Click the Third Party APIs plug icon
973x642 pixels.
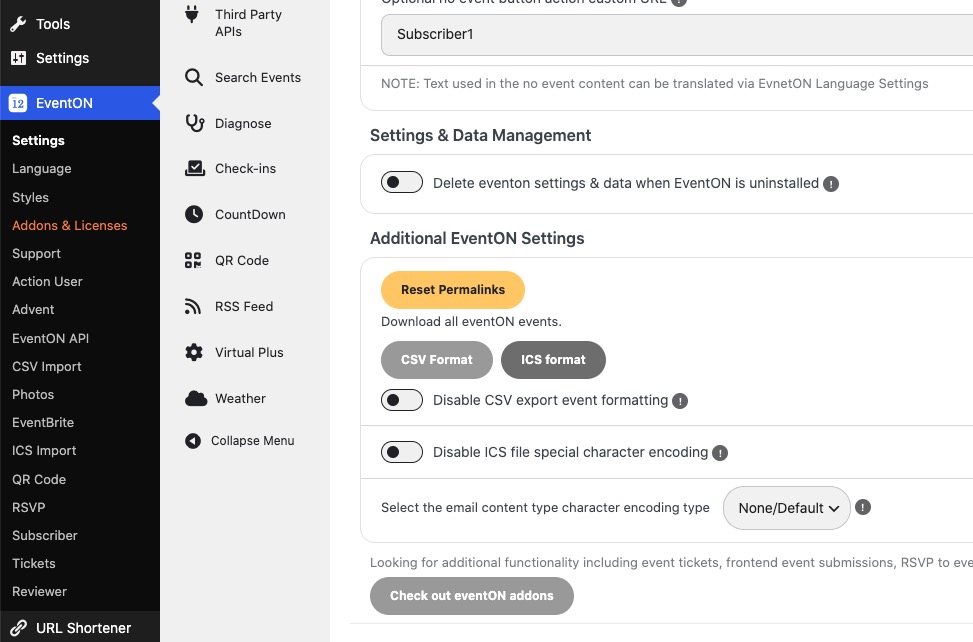point(192,14)
